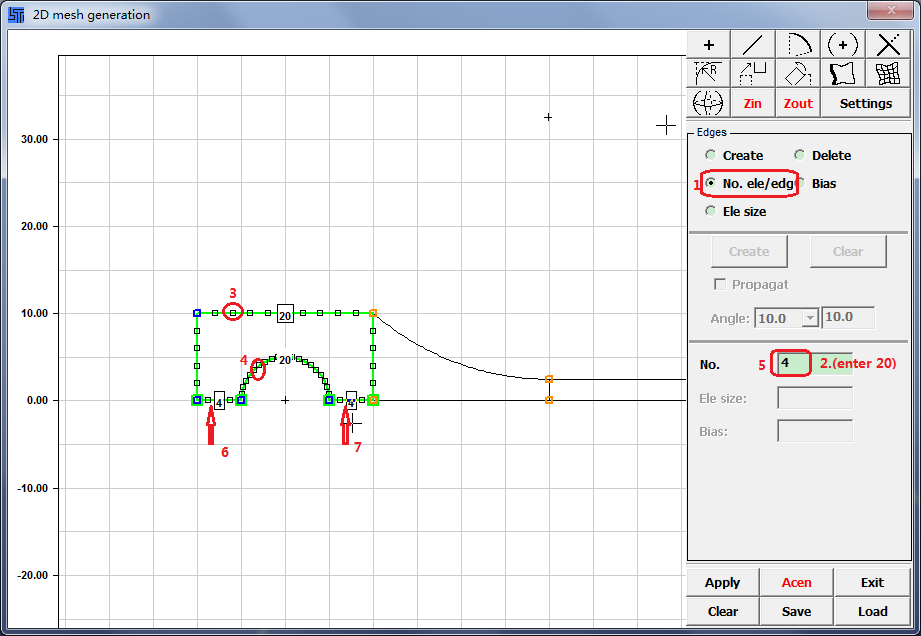
Task: Select the arc drawing tool
Action: coord(798,44)
